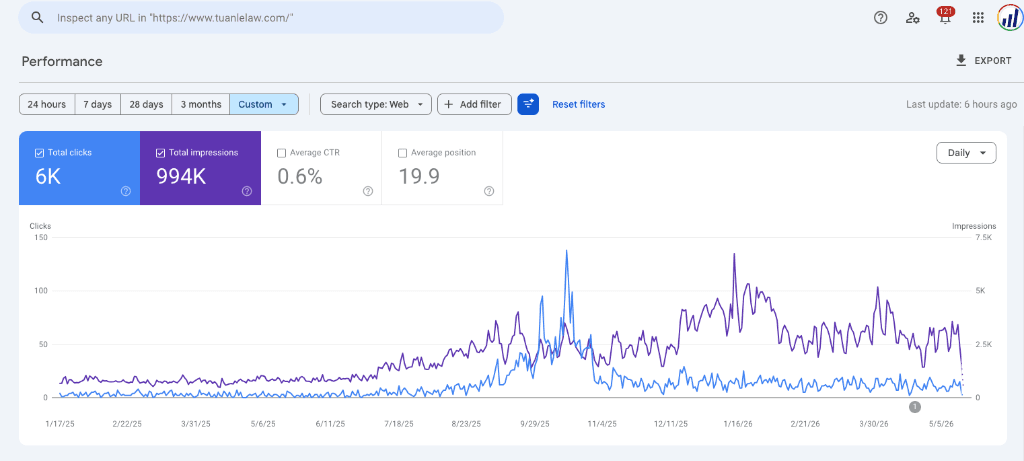Click the Last update: 6 hours ago text

click(961, 104)
